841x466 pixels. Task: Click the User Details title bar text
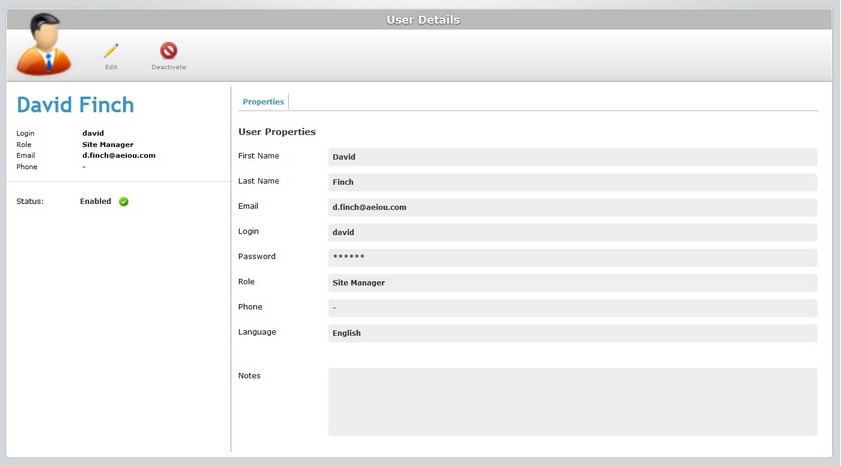point(423,20)
